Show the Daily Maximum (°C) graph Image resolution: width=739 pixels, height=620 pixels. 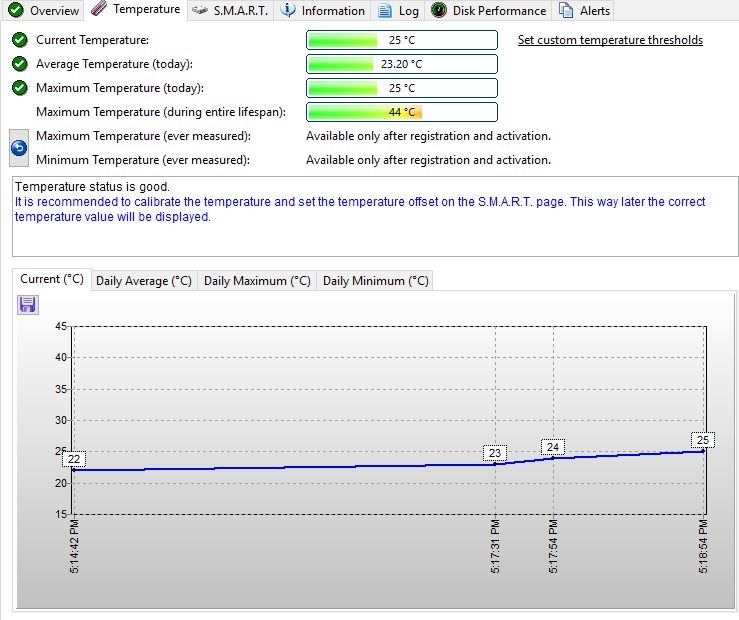(x=257, y=281)
